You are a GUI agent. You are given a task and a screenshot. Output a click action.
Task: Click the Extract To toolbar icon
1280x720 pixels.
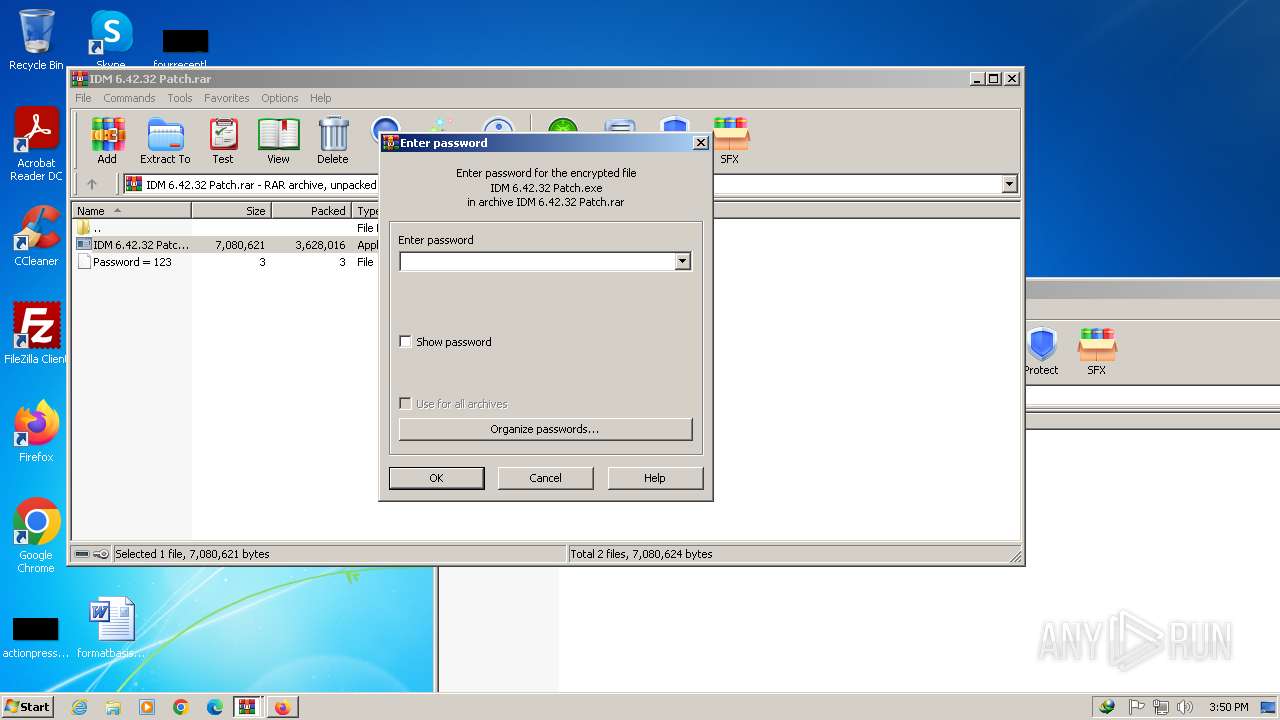[x=165, y=140]
